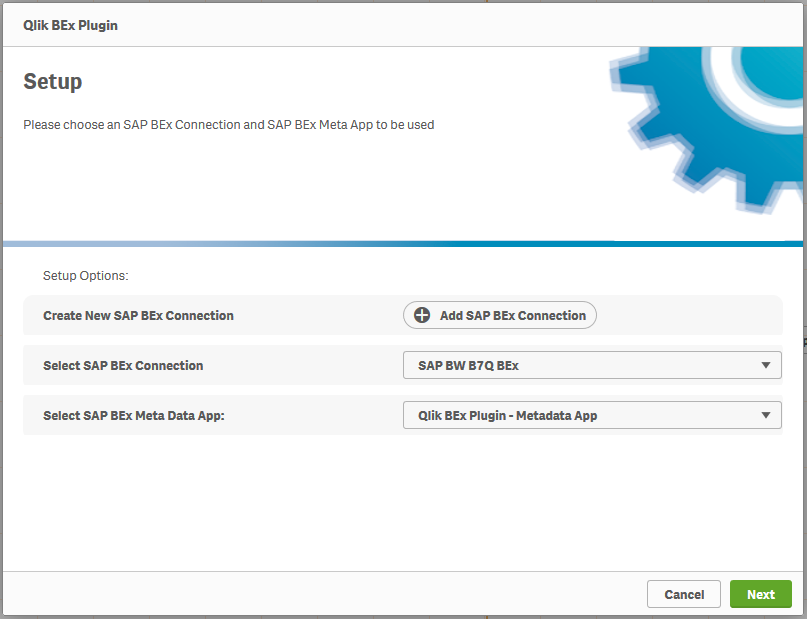Expand the connection dropdown using its arrow
Viewport: 807px width, 619px height.
point(766,365)
